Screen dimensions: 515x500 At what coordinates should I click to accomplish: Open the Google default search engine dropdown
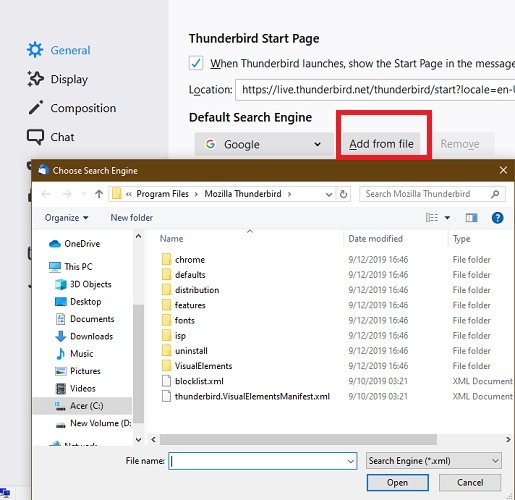tap(264, 144)
